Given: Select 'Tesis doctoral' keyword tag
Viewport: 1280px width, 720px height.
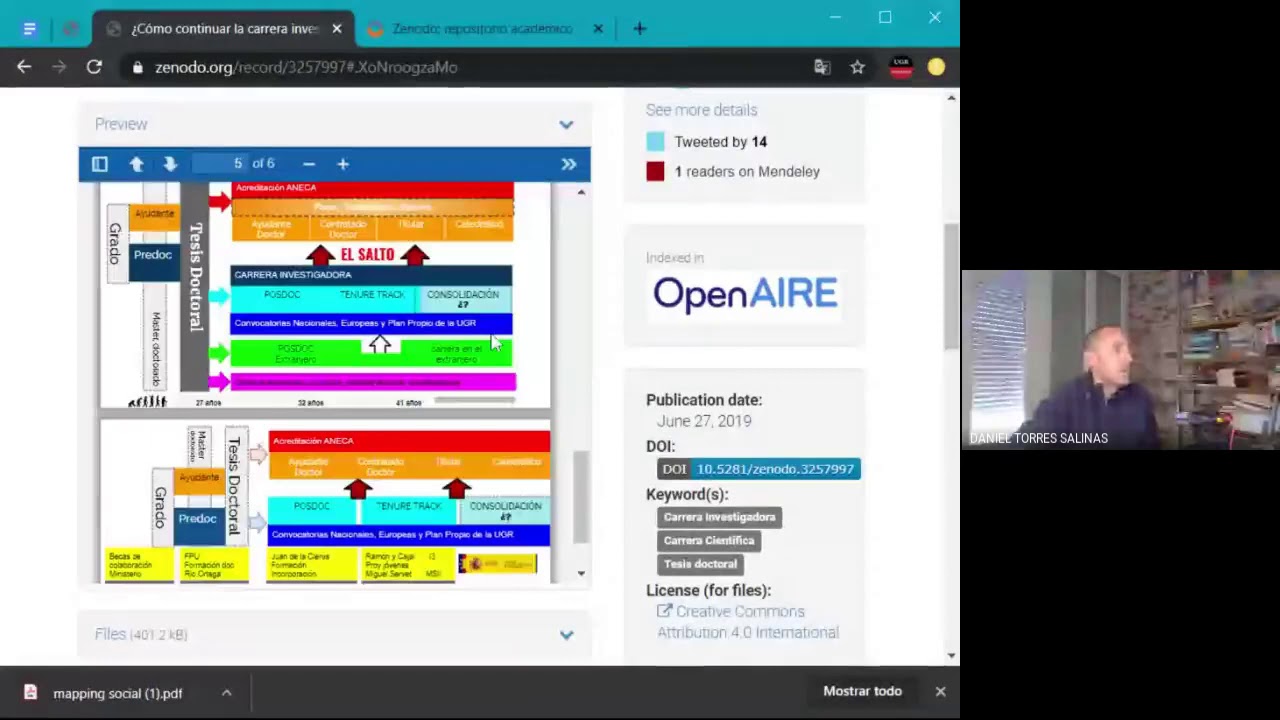Looking at the screenshot, I should pos(700,564).
